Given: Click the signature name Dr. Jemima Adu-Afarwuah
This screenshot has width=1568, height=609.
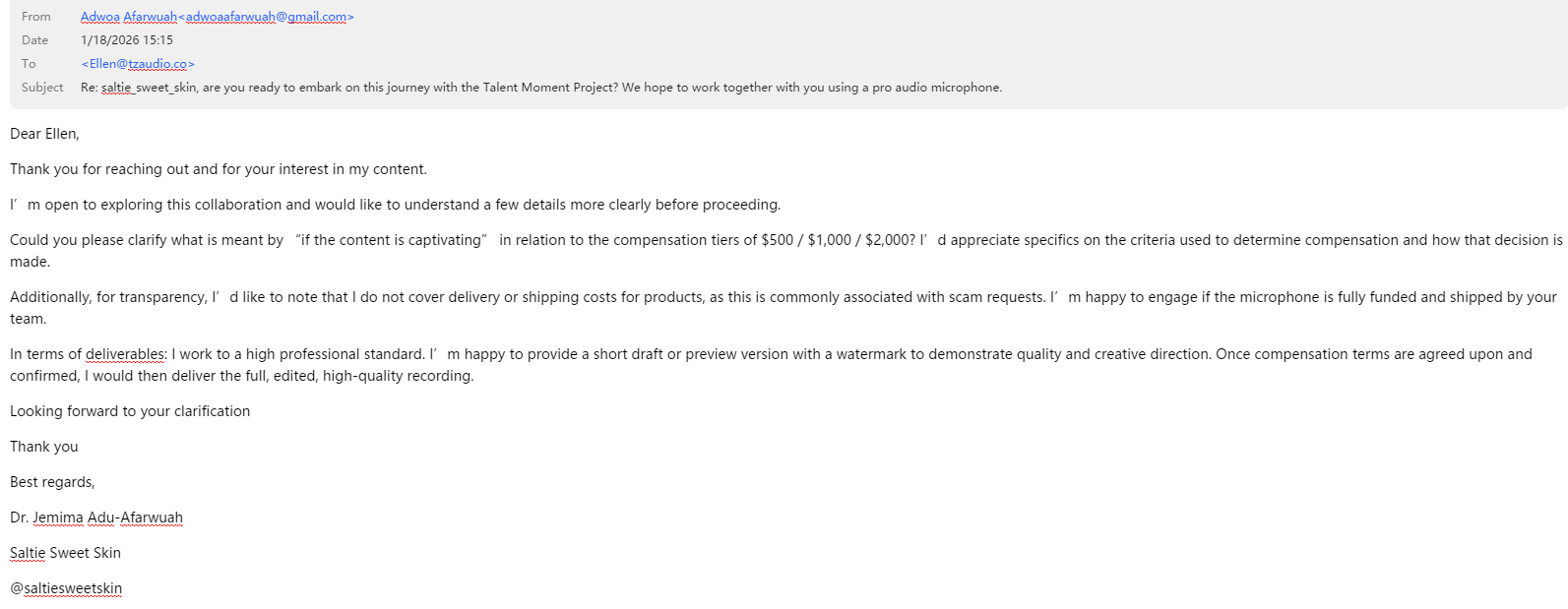Looking at the screenshot, I should (96, 518).
